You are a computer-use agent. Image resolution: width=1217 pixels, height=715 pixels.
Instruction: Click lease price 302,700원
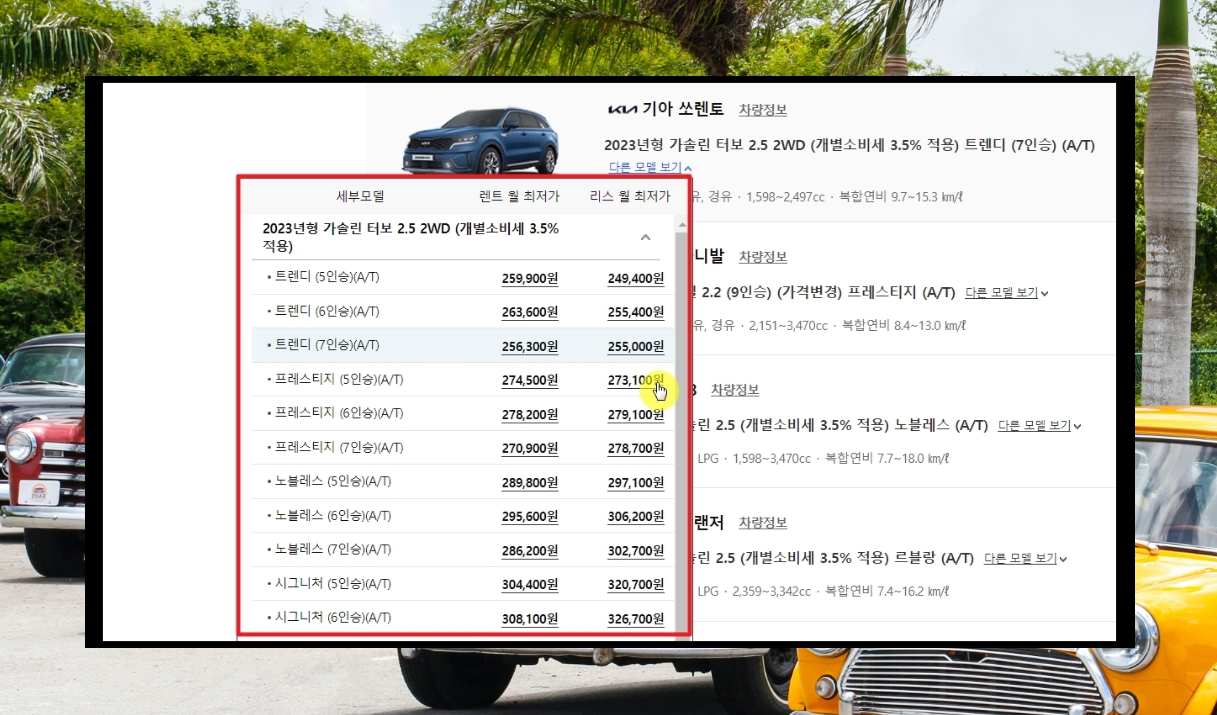[x=636, y=551]
